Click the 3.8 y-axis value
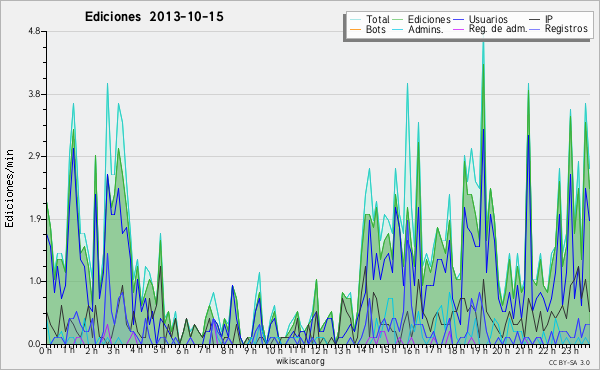Viewport: 600px width, 370px height. point(34,94)
